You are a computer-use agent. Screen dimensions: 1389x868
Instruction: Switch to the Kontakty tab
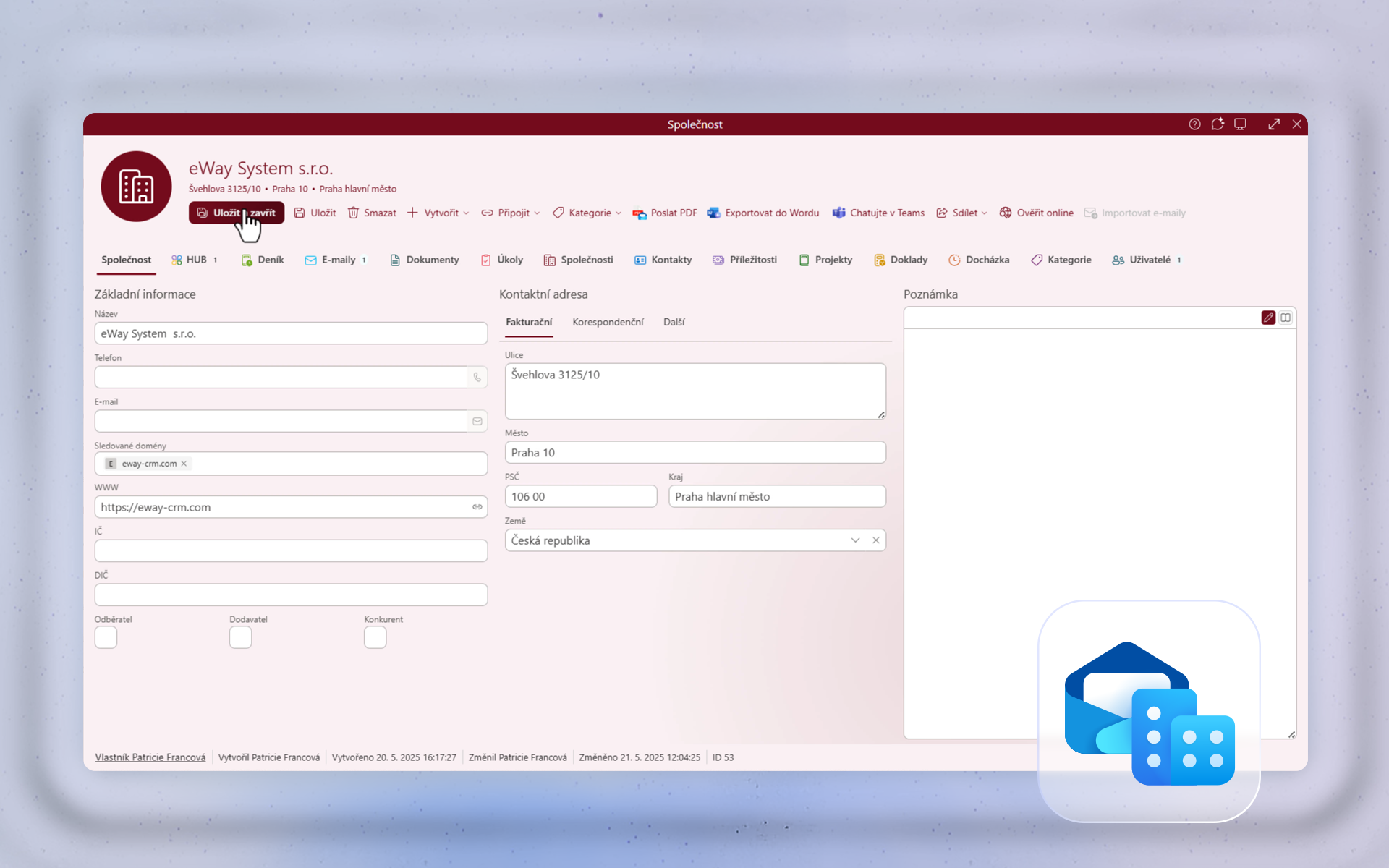tap(663, 260)
